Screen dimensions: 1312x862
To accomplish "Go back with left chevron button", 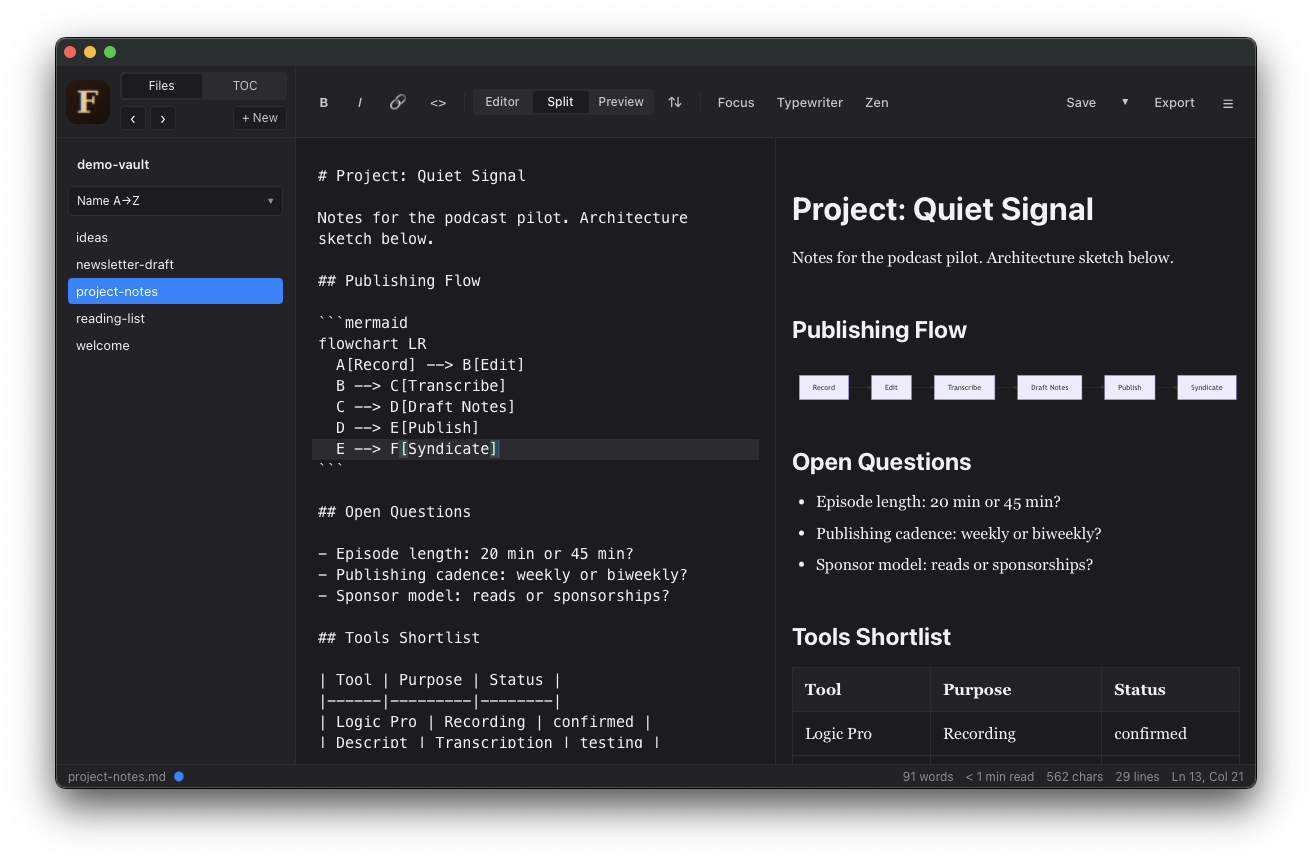I will [x=133, y=118].
